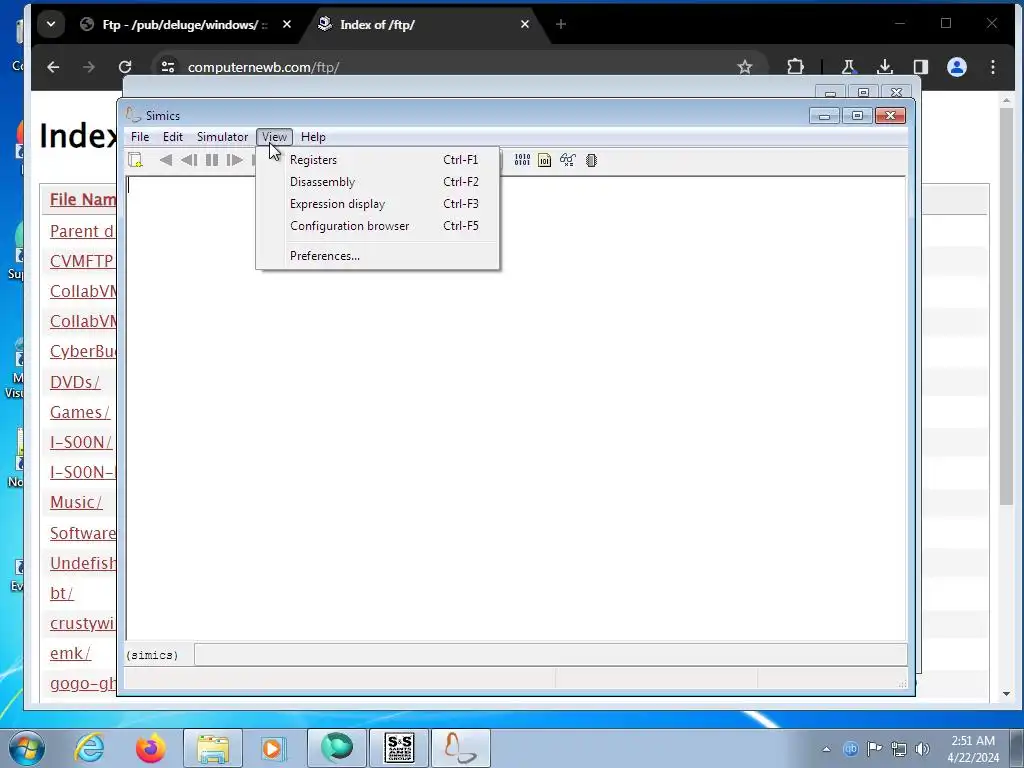Launch Internet Explorer from the taskbar
Viewport: 1024px width, 768px height.
tap(89, 748)
